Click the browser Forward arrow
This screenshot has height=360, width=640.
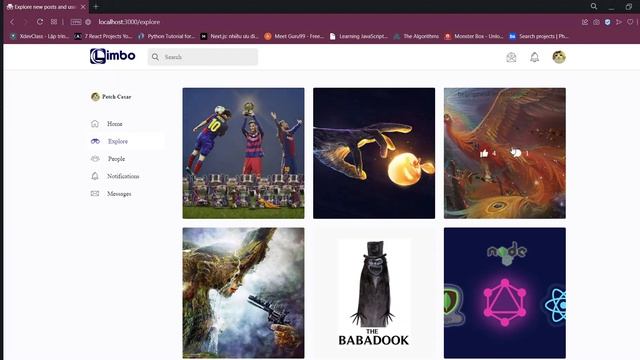point(25,22)
